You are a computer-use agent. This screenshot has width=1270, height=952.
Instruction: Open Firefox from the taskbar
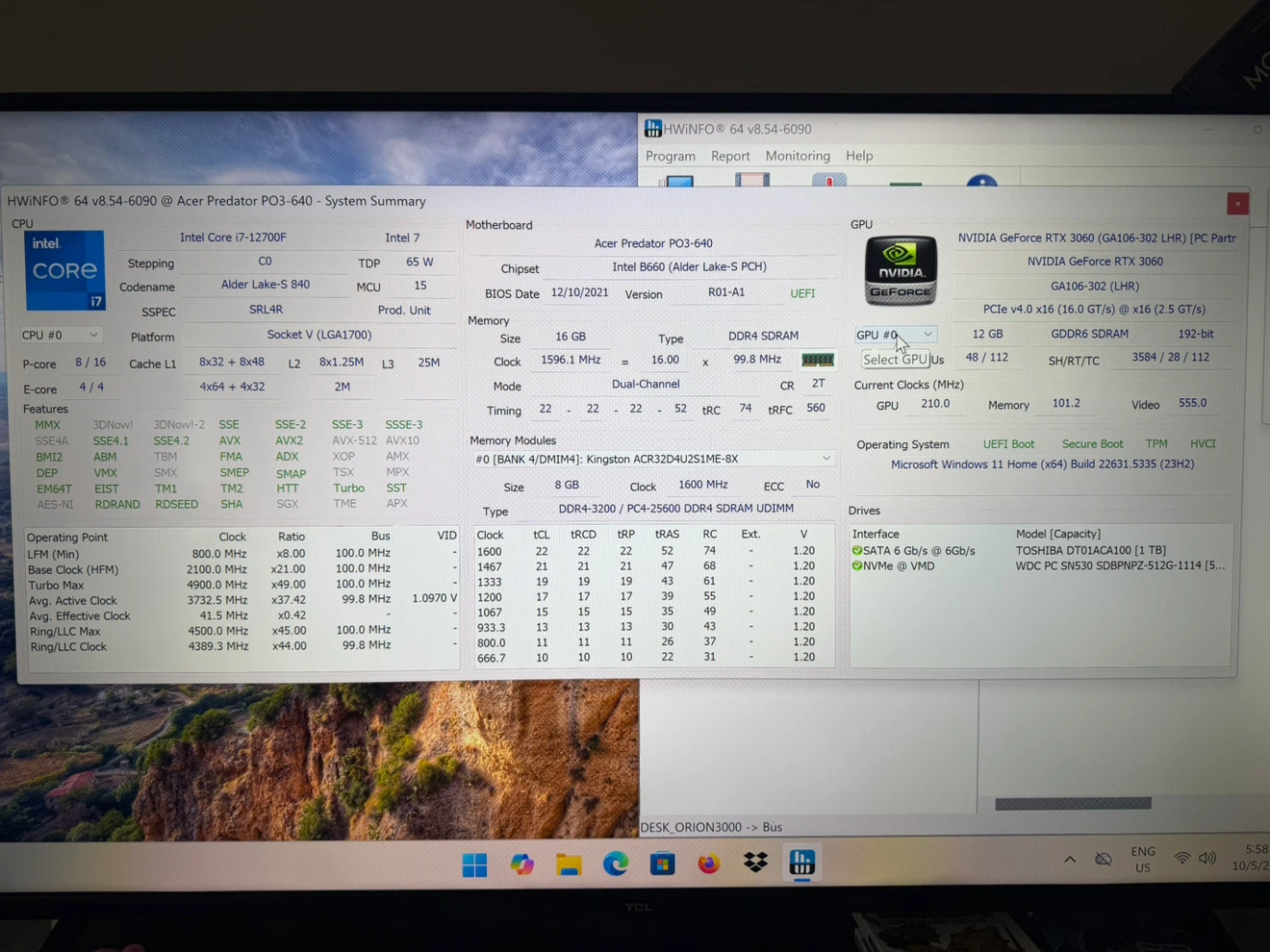click(709, 864)
